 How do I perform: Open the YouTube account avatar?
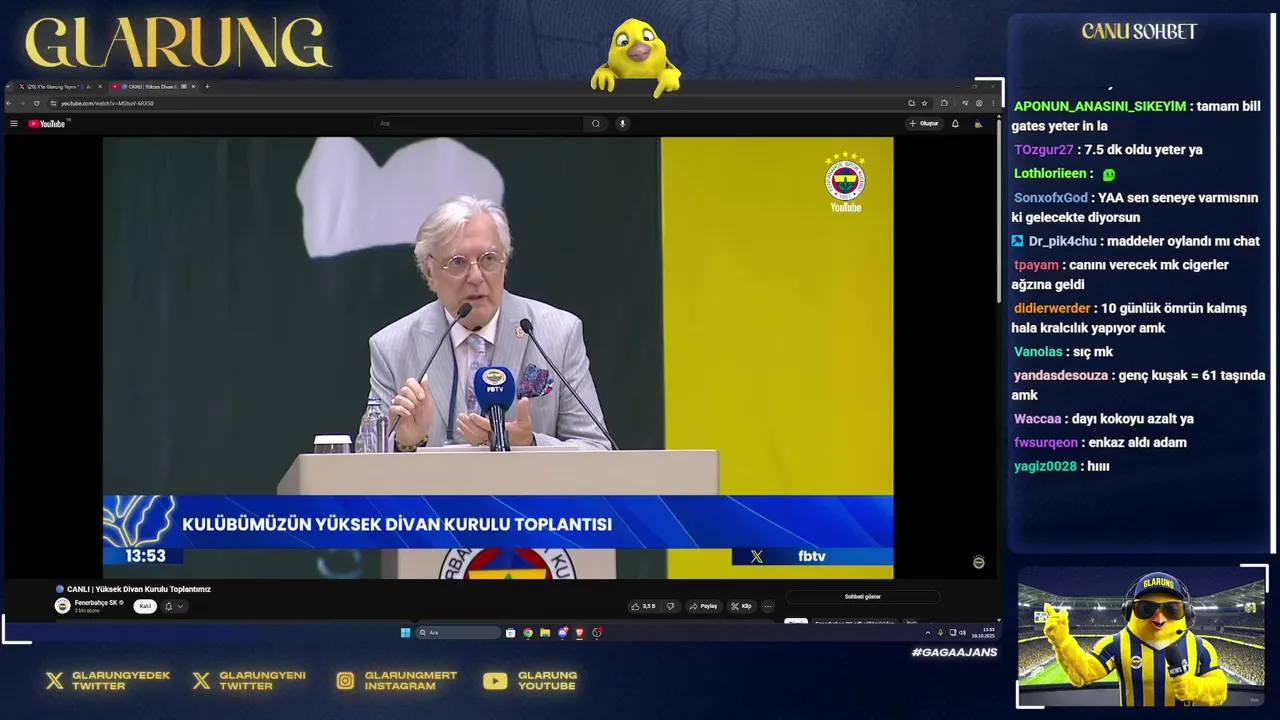(x=979, y=124)
